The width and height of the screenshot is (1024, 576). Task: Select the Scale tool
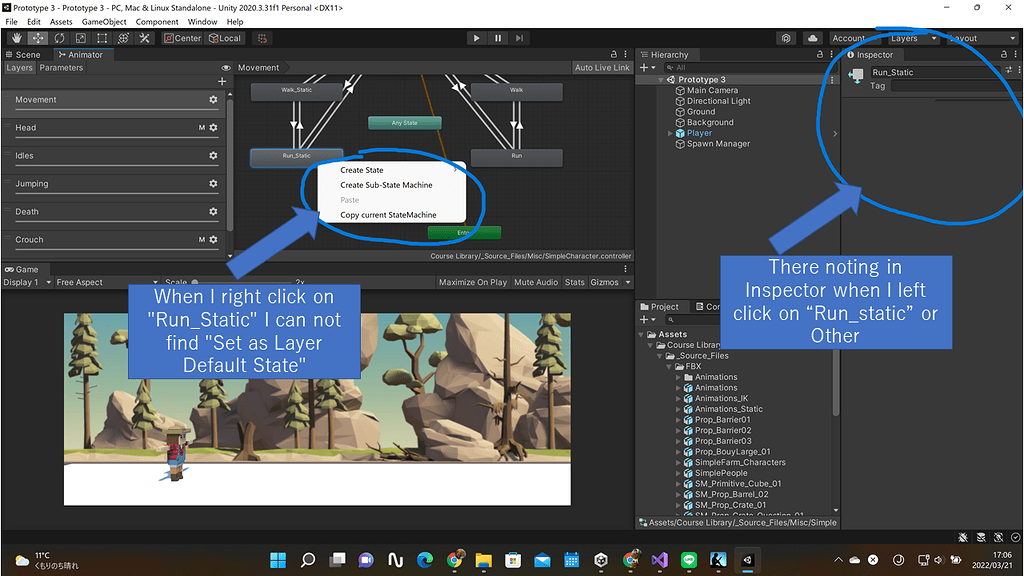(x=80, y=37)
